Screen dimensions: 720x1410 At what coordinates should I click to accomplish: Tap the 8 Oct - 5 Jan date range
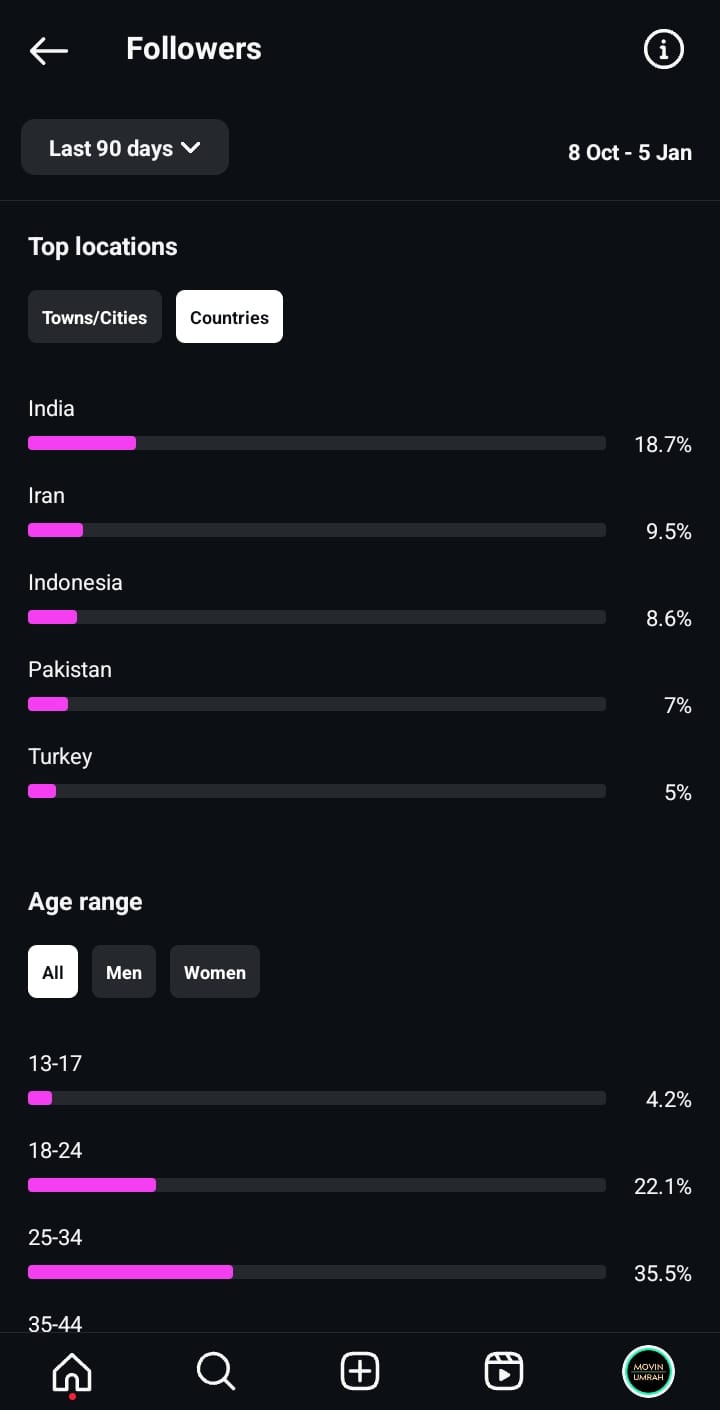[630, 152]
